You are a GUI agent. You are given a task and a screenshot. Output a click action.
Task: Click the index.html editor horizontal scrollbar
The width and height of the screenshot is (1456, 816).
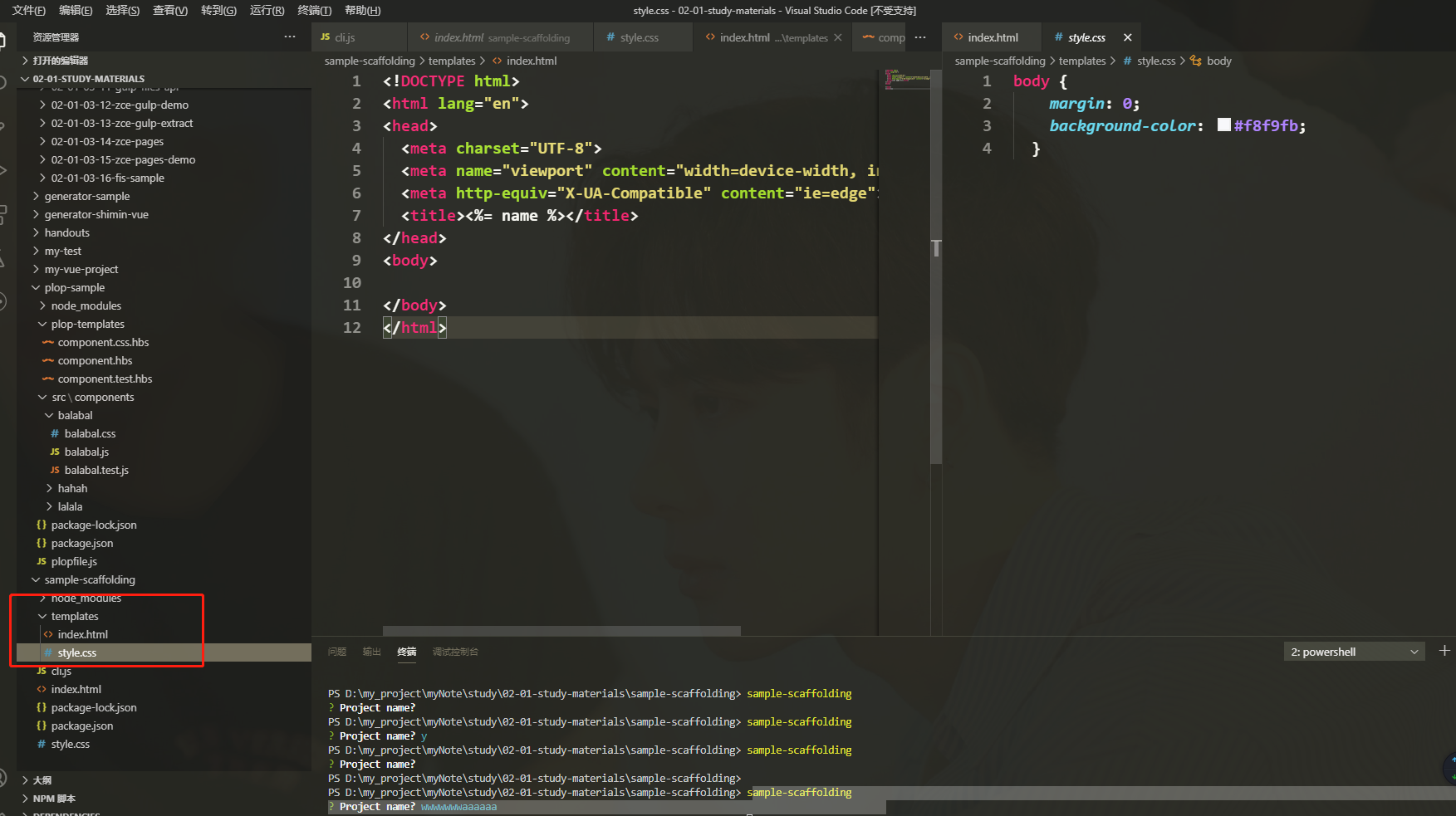[x=561, y=631]
